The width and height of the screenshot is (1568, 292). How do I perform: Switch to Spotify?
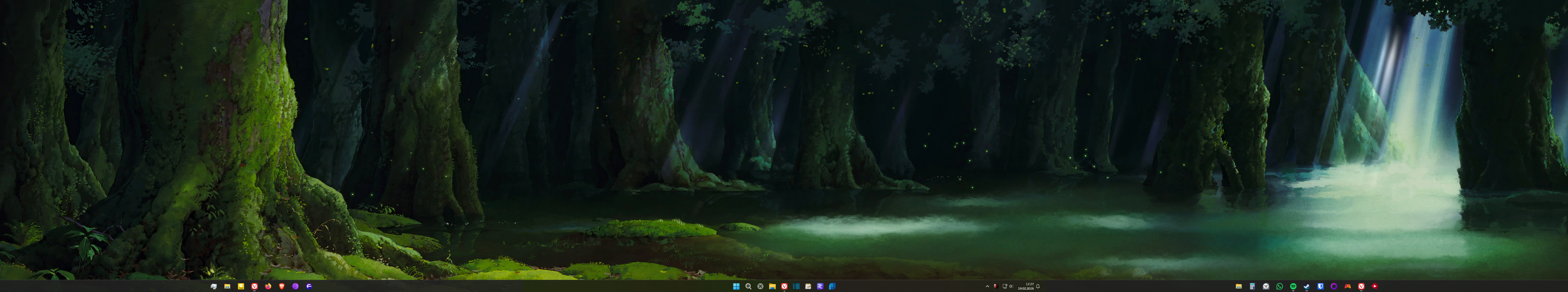1293,286
